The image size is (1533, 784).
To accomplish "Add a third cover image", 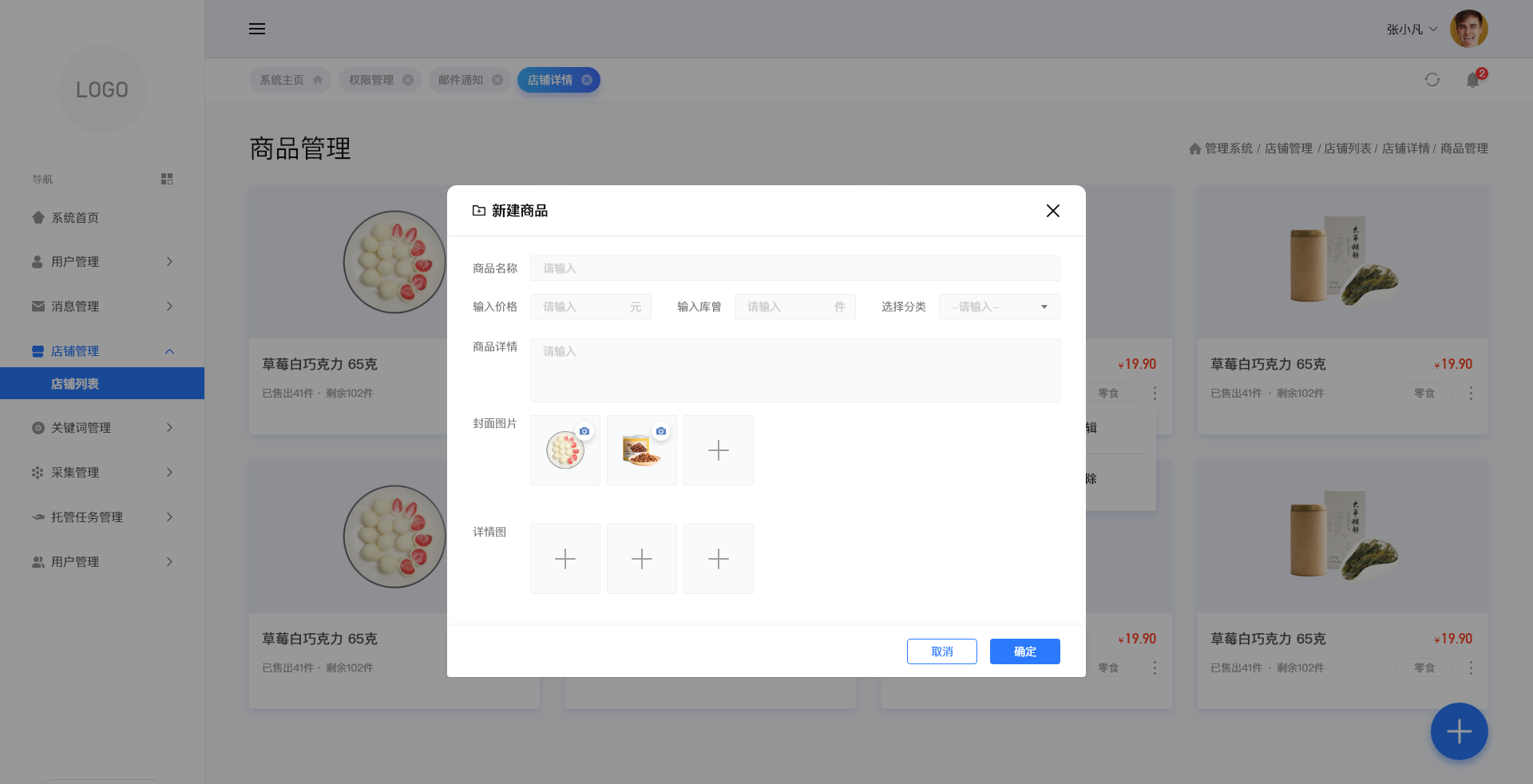I will pos(719,450).
